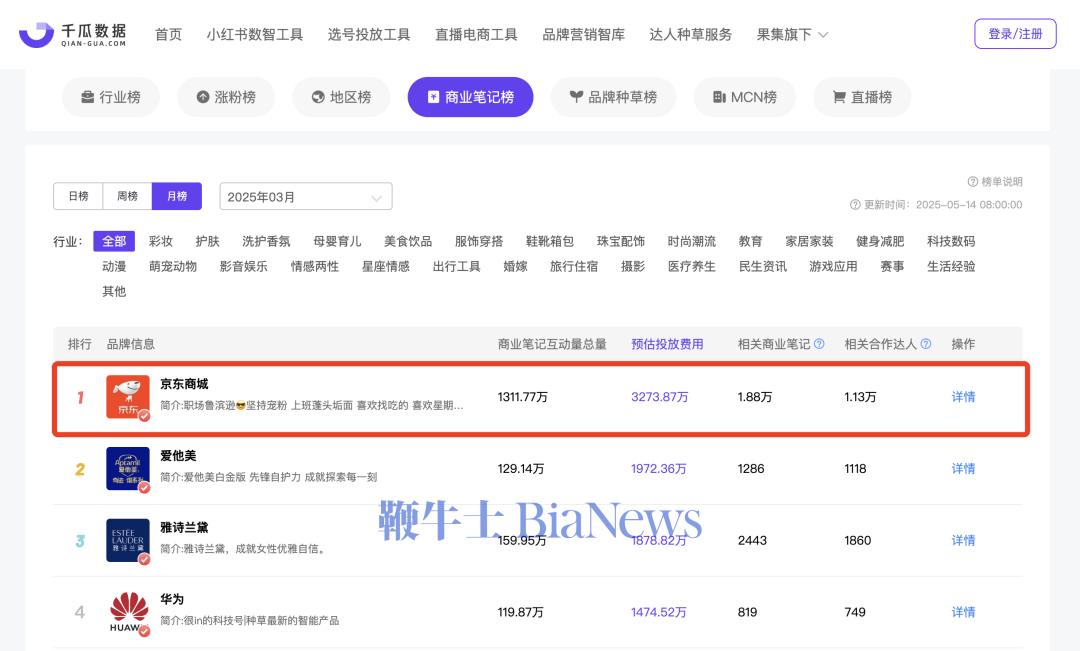1080x651 pixels.
Task: Filter by 服饰穿搭 industry
Action: (479, 241)
